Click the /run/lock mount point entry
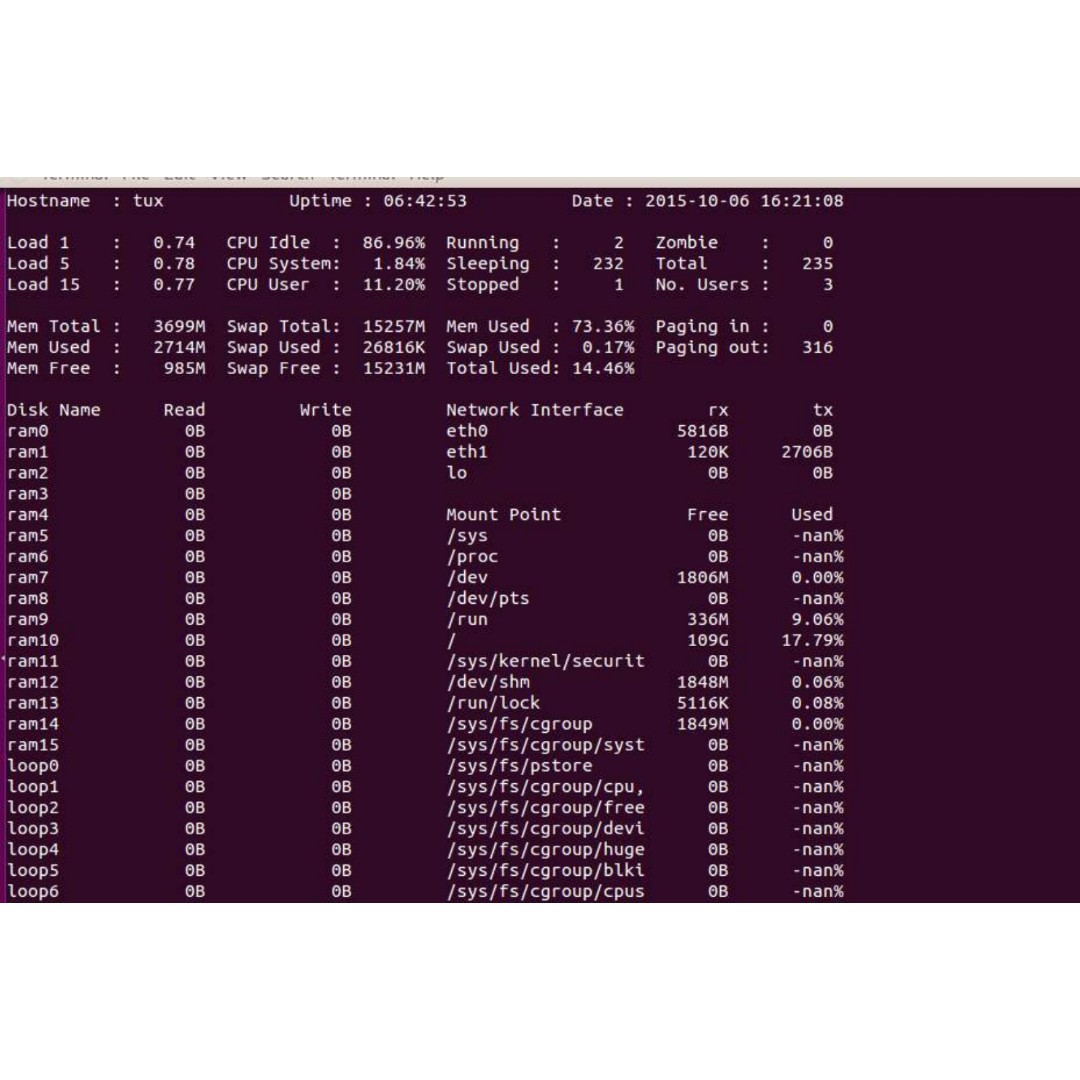 tap(493, 703)
